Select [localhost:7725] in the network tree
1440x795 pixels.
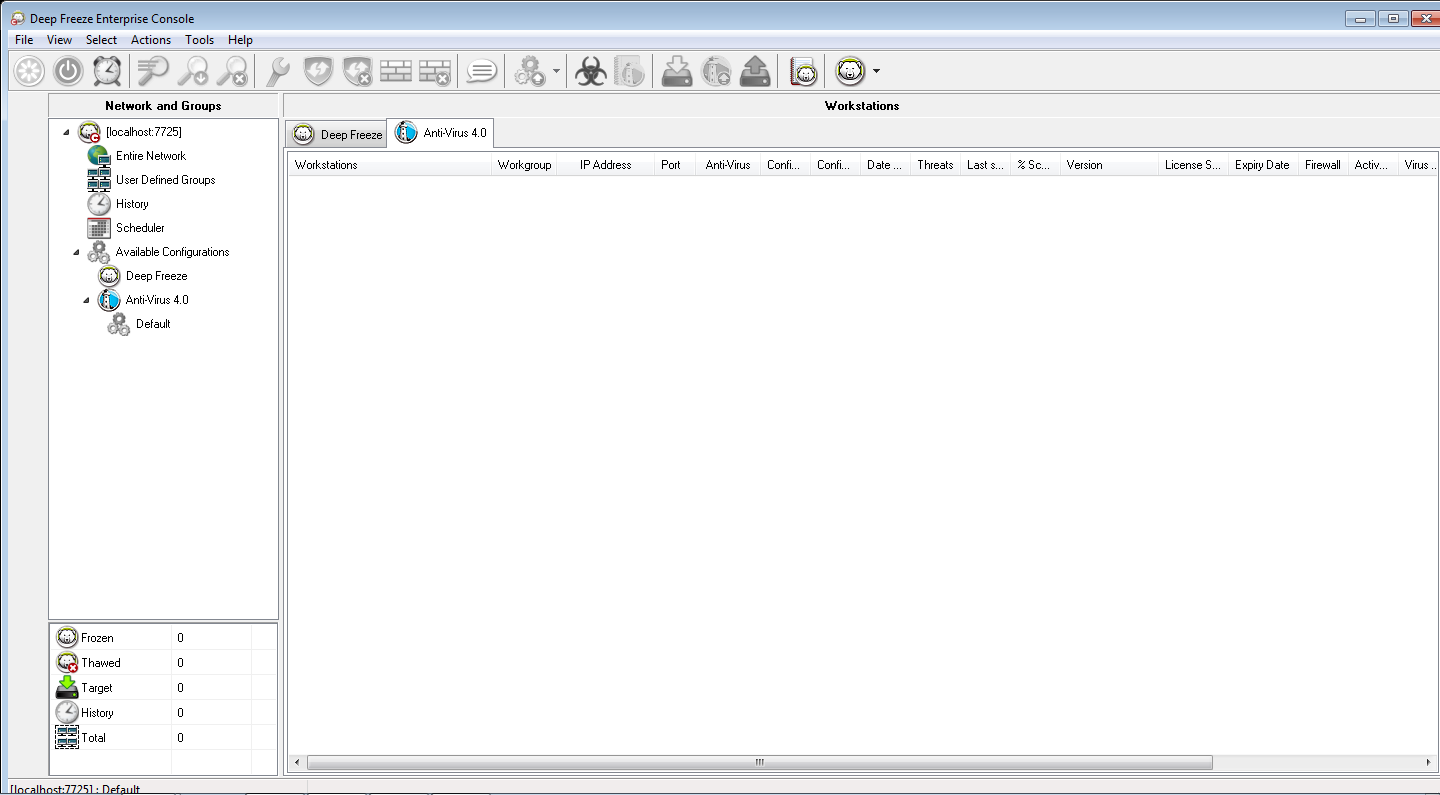click(x=143, y=132)
